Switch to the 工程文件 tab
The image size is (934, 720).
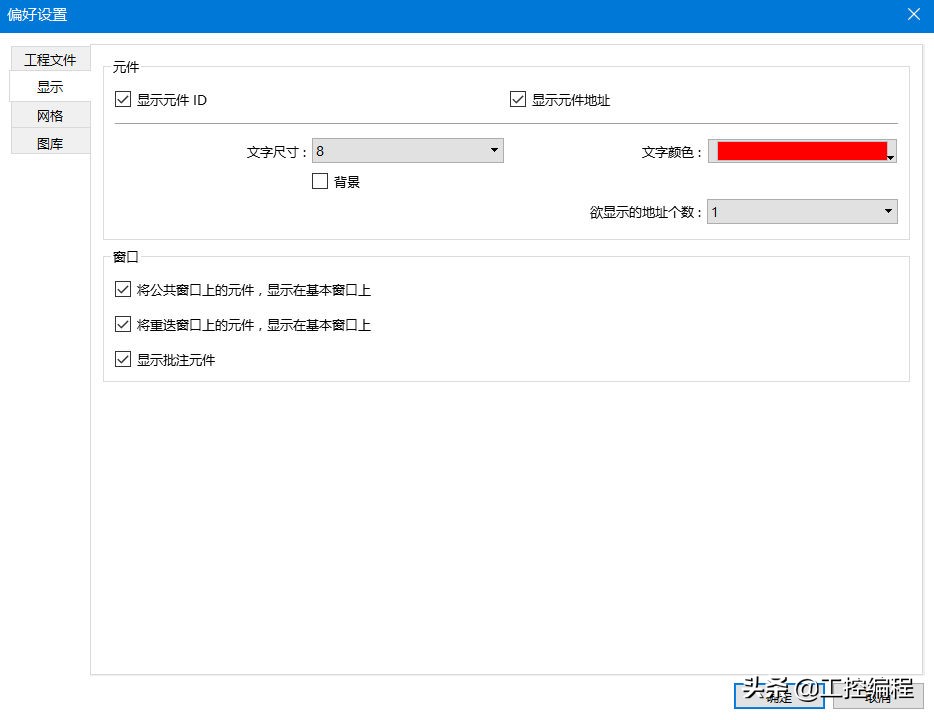50,58
